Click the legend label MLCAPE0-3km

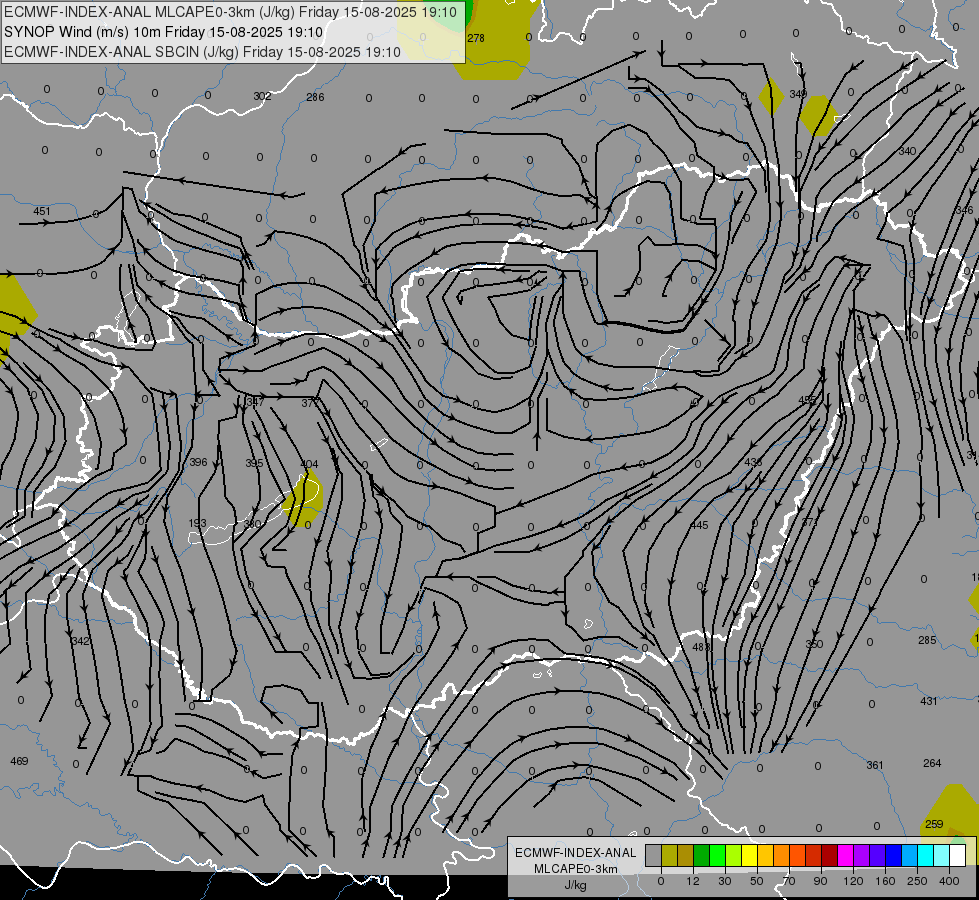pyautogui.click(x=576, y=868)
